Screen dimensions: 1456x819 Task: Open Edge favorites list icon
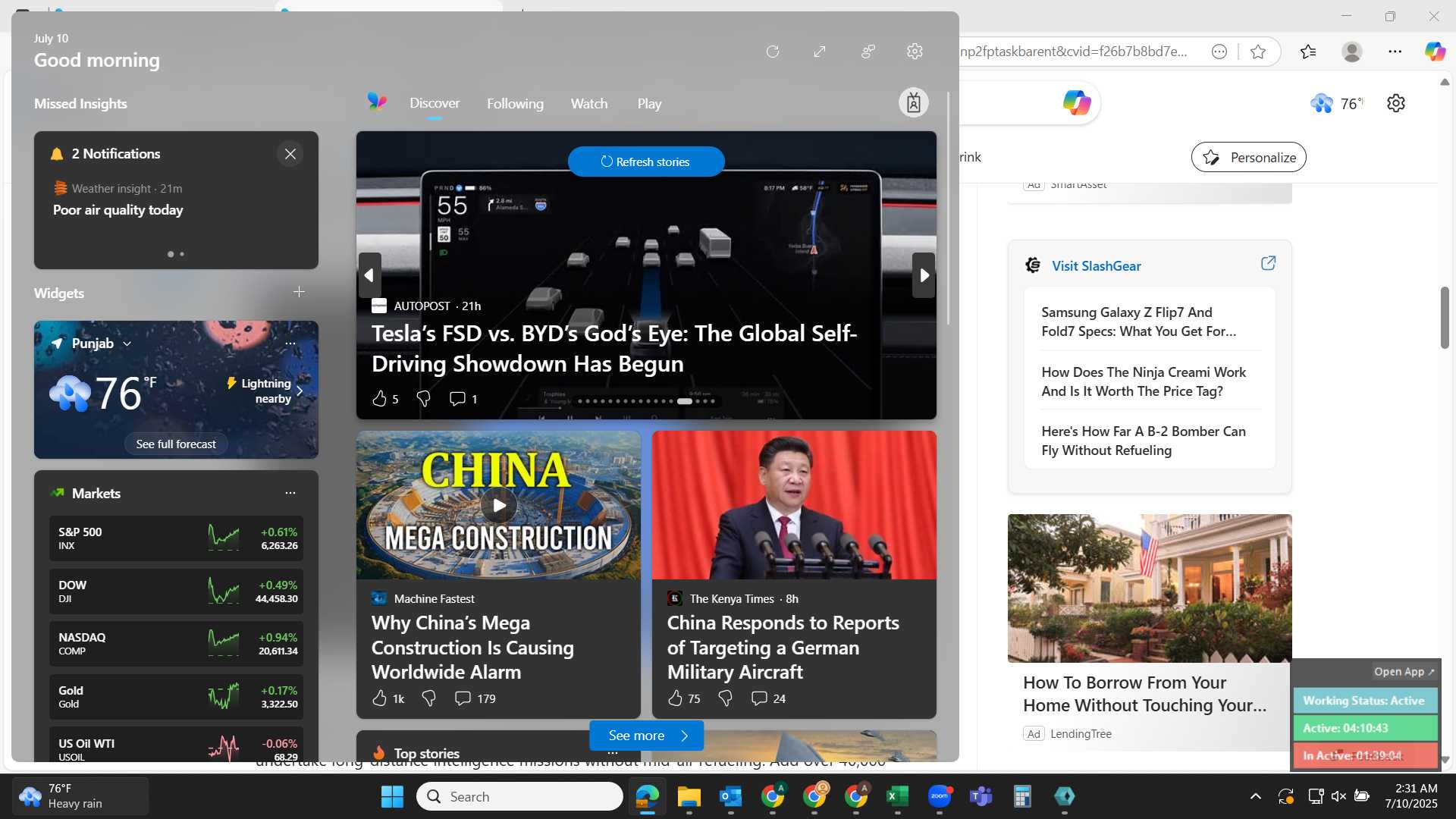coord(1308,52)
